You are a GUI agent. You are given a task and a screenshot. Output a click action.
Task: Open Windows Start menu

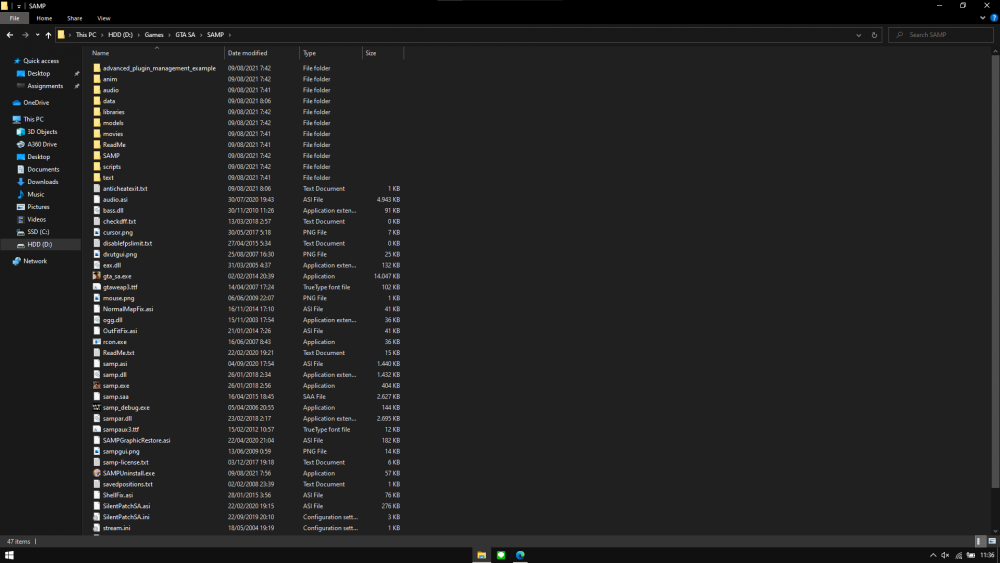[9, 555]
